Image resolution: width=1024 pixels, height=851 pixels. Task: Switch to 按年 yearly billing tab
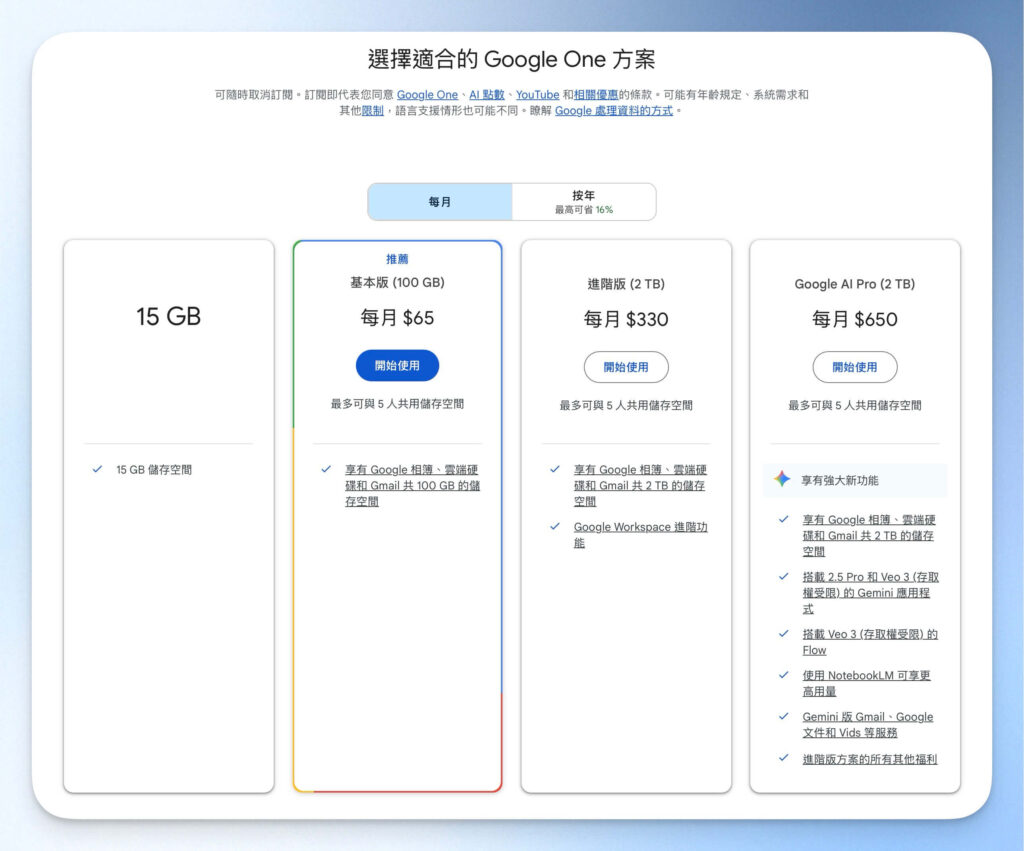tap(584, 202)
